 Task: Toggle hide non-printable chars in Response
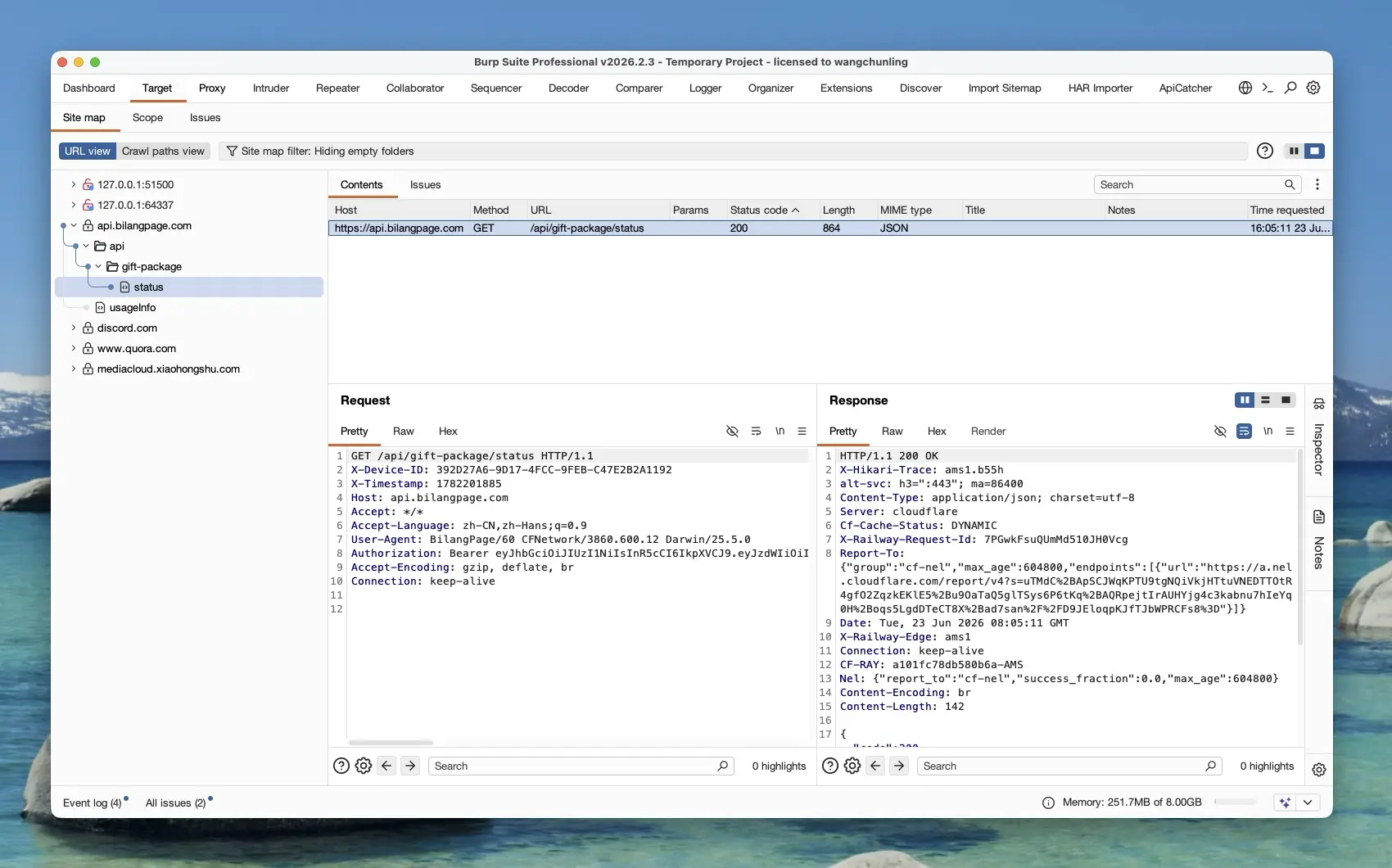(x=1220, y=431)
